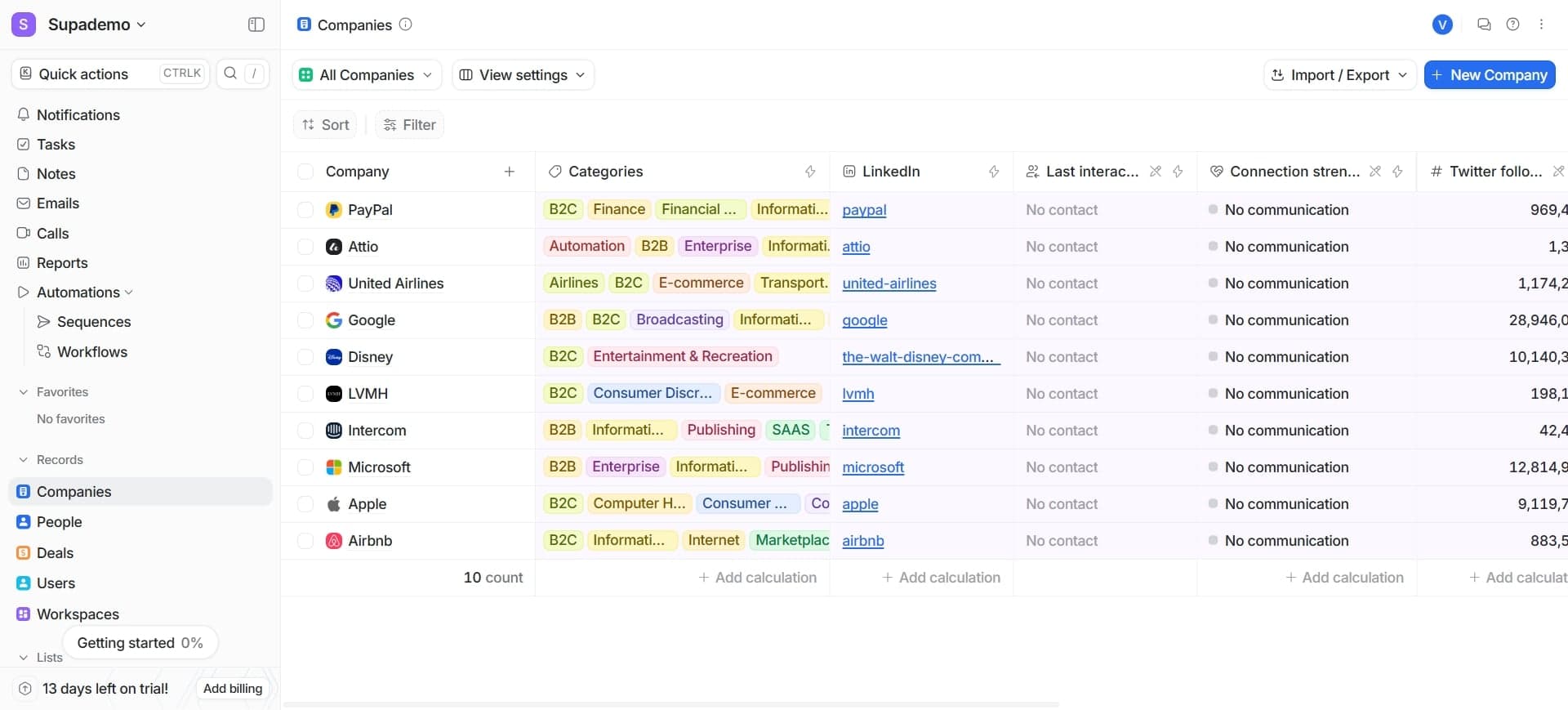Open the three-dot more options menu
Image resolution: width=1568 pixels, height=710 pixels.
[x=1541, y=25]
